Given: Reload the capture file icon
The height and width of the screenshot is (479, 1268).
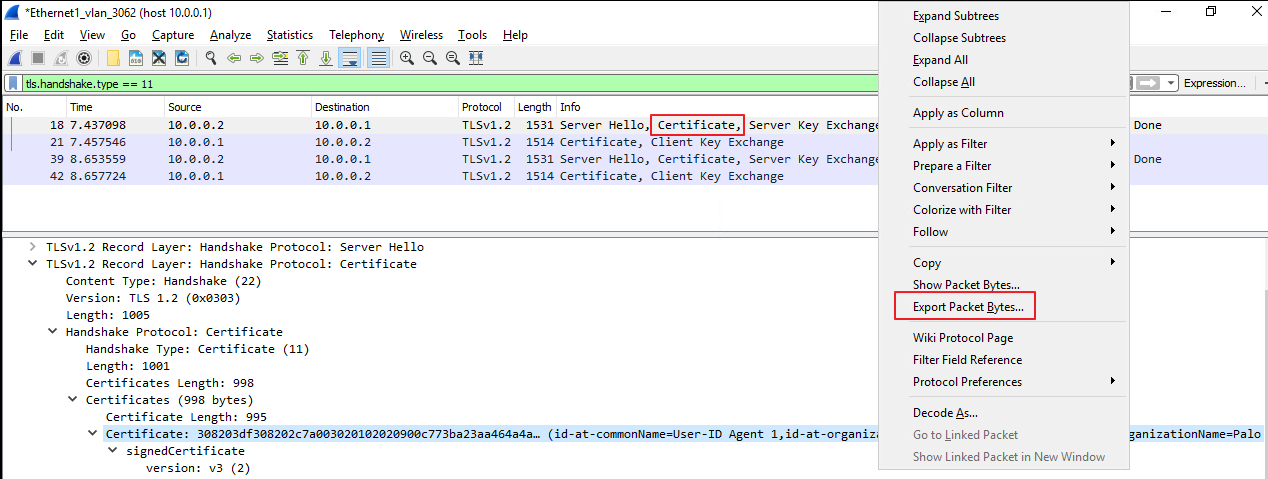Looking at the screenshot, I should click(x=180, y=58).
